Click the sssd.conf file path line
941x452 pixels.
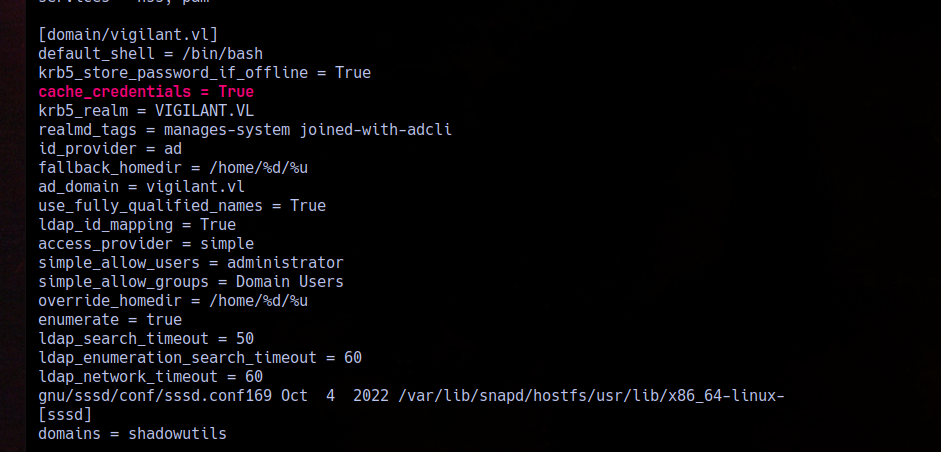coord(412,396)
